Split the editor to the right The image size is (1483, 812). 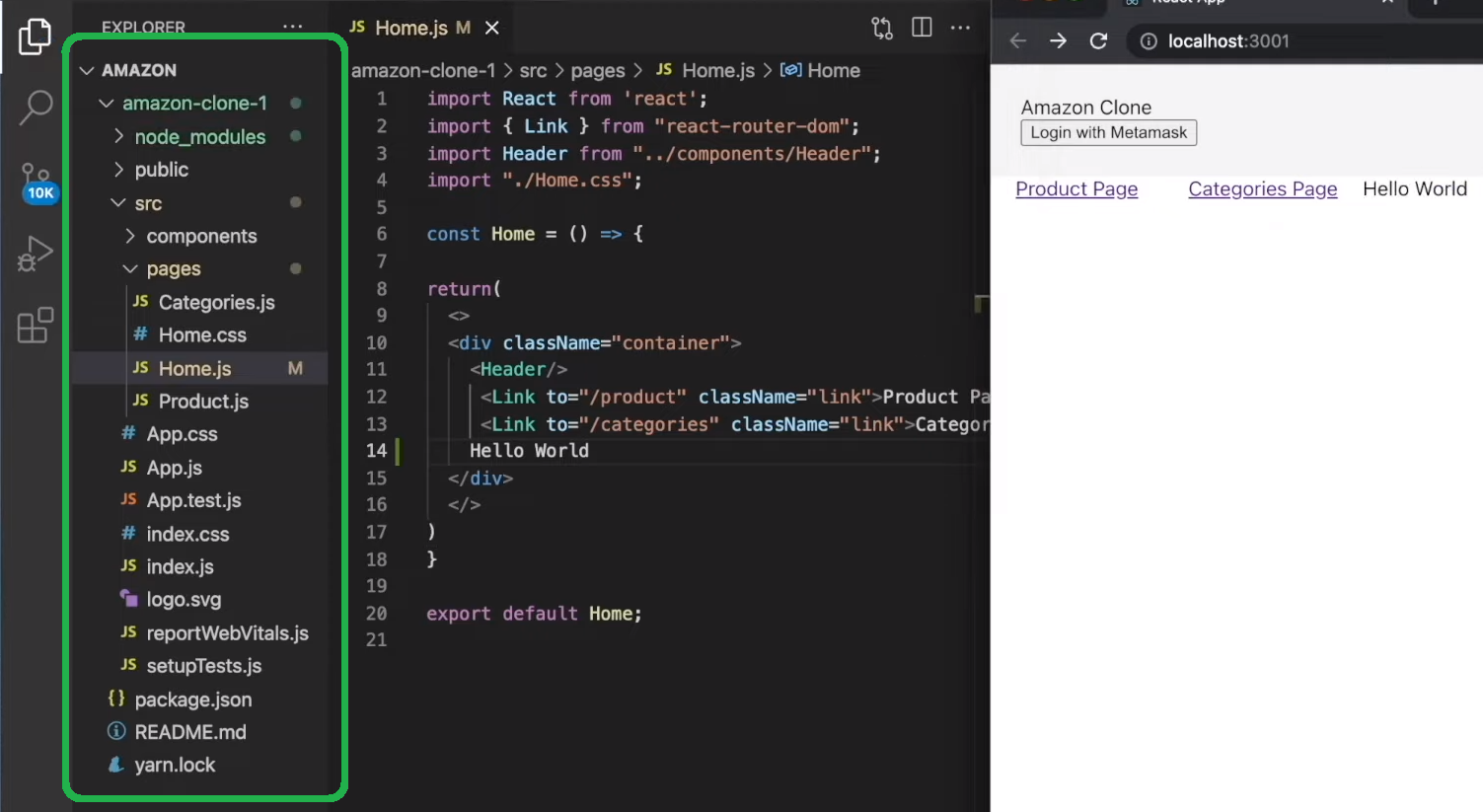point(922,28)
